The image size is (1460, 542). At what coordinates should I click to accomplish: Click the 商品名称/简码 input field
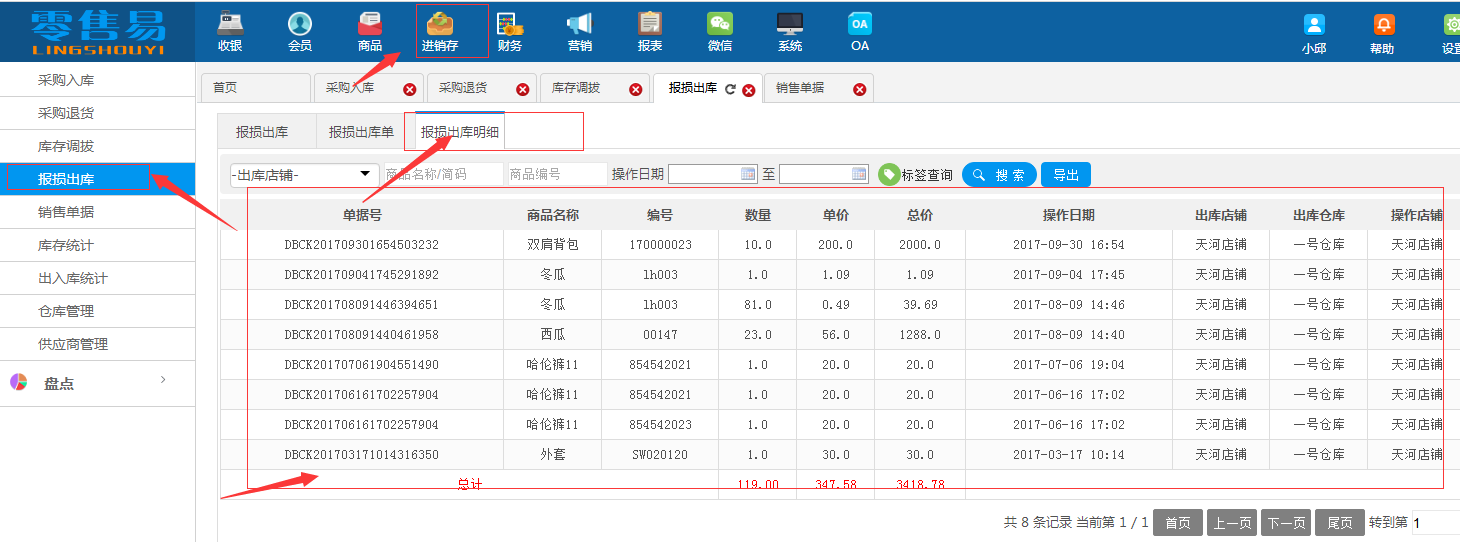[444, 174]
